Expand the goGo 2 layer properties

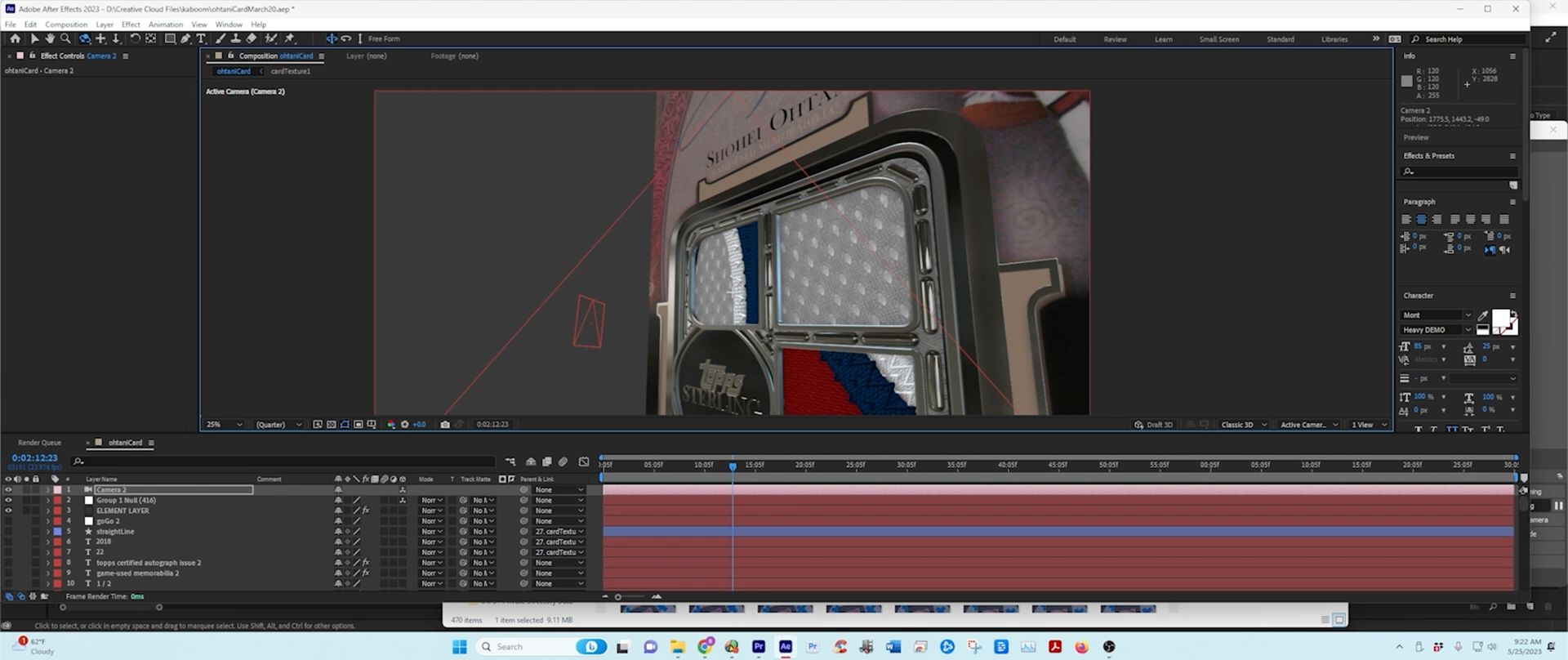coord(47,521)
